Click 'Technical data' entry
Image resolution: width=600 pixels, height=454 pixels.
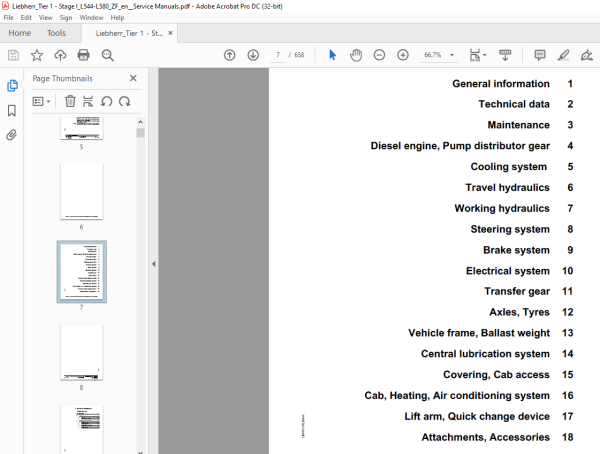tap(514, 104)
